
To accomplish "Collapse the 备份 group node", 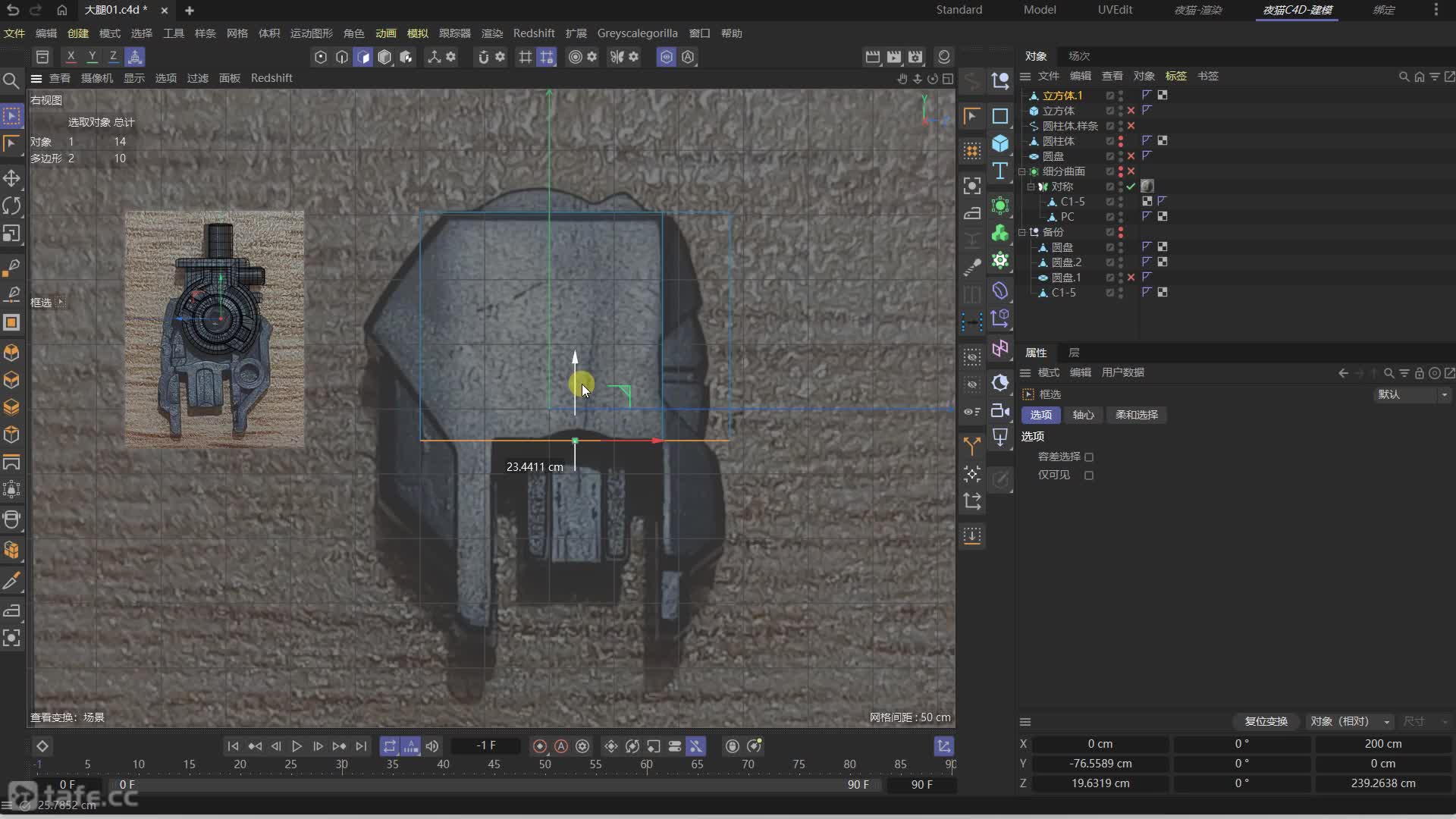I will (1022, 232).
